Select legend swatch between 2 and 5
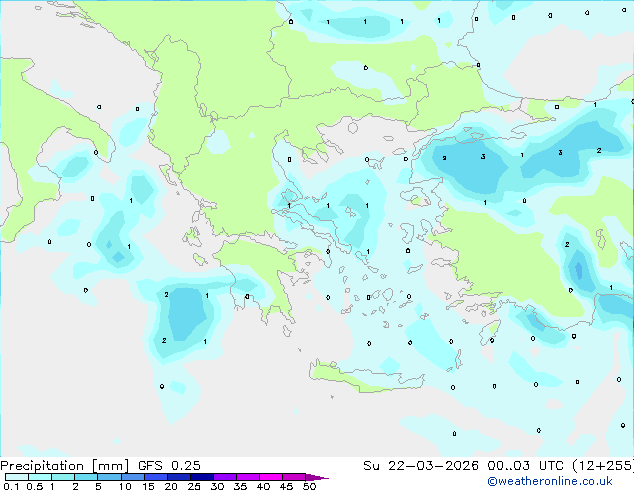This screenshot has height=490, width=634. [86, 477]
